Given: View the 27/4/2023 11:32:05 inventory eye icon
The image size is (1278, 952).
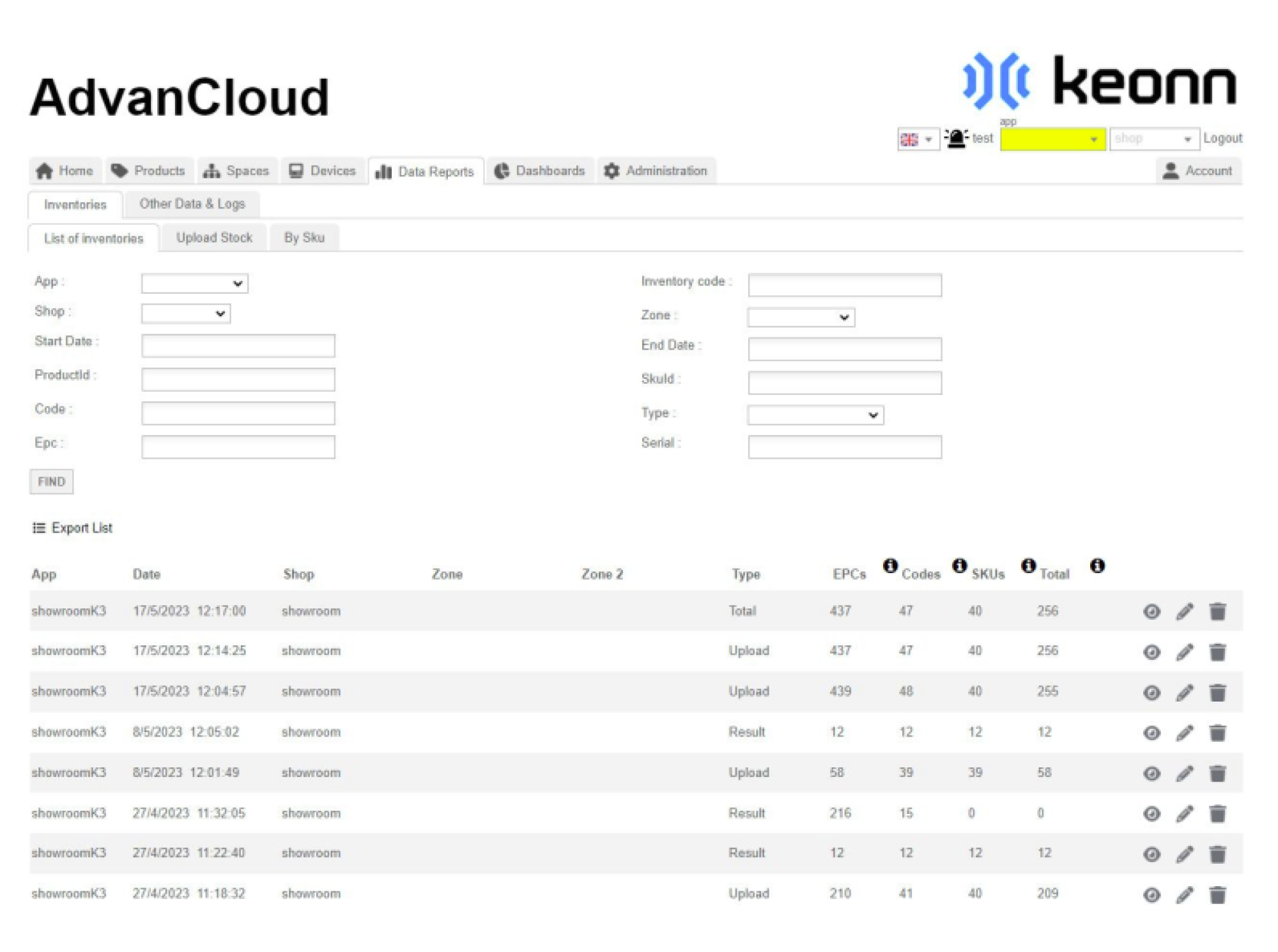Looking at the screenshot, I should point(1151,813).
